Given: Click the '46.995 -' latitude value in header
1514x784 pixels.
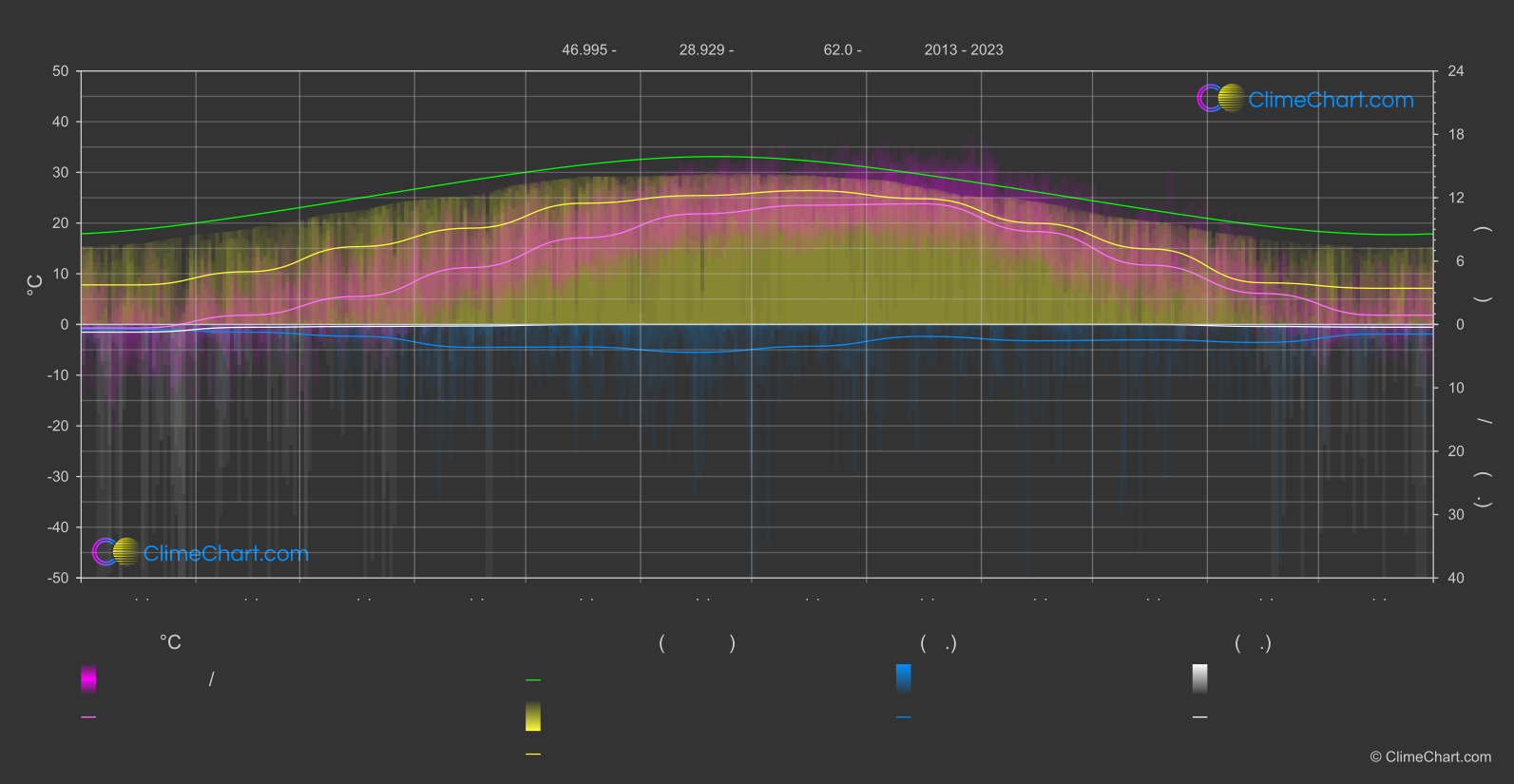Looking at the screenshot, I should click(588, 49).
